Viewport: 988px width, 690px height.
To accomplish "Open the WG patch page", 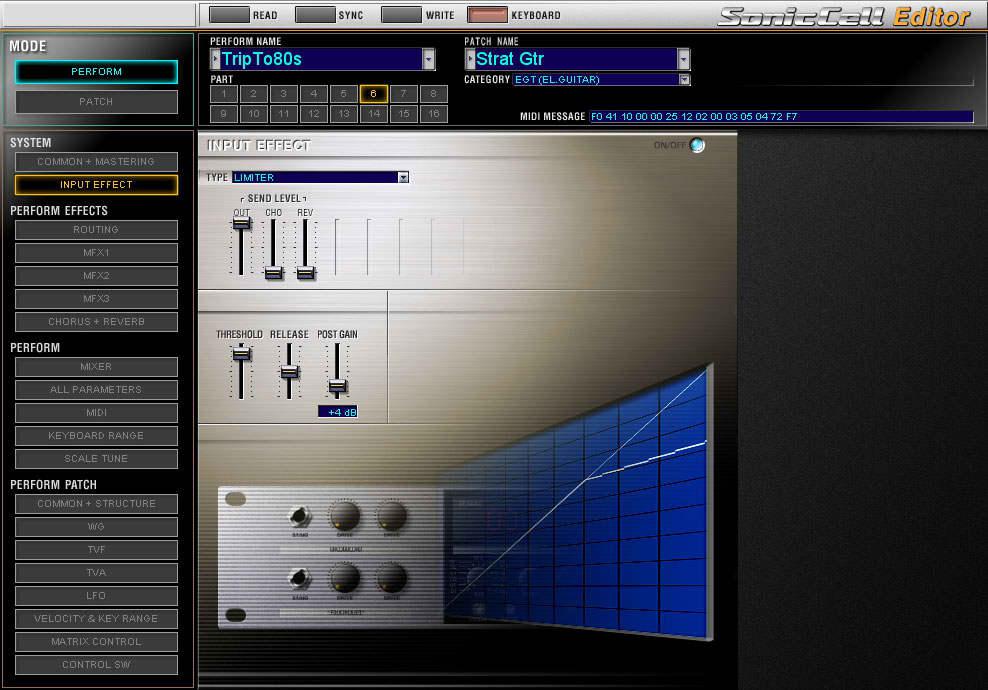I will (96, 527).
